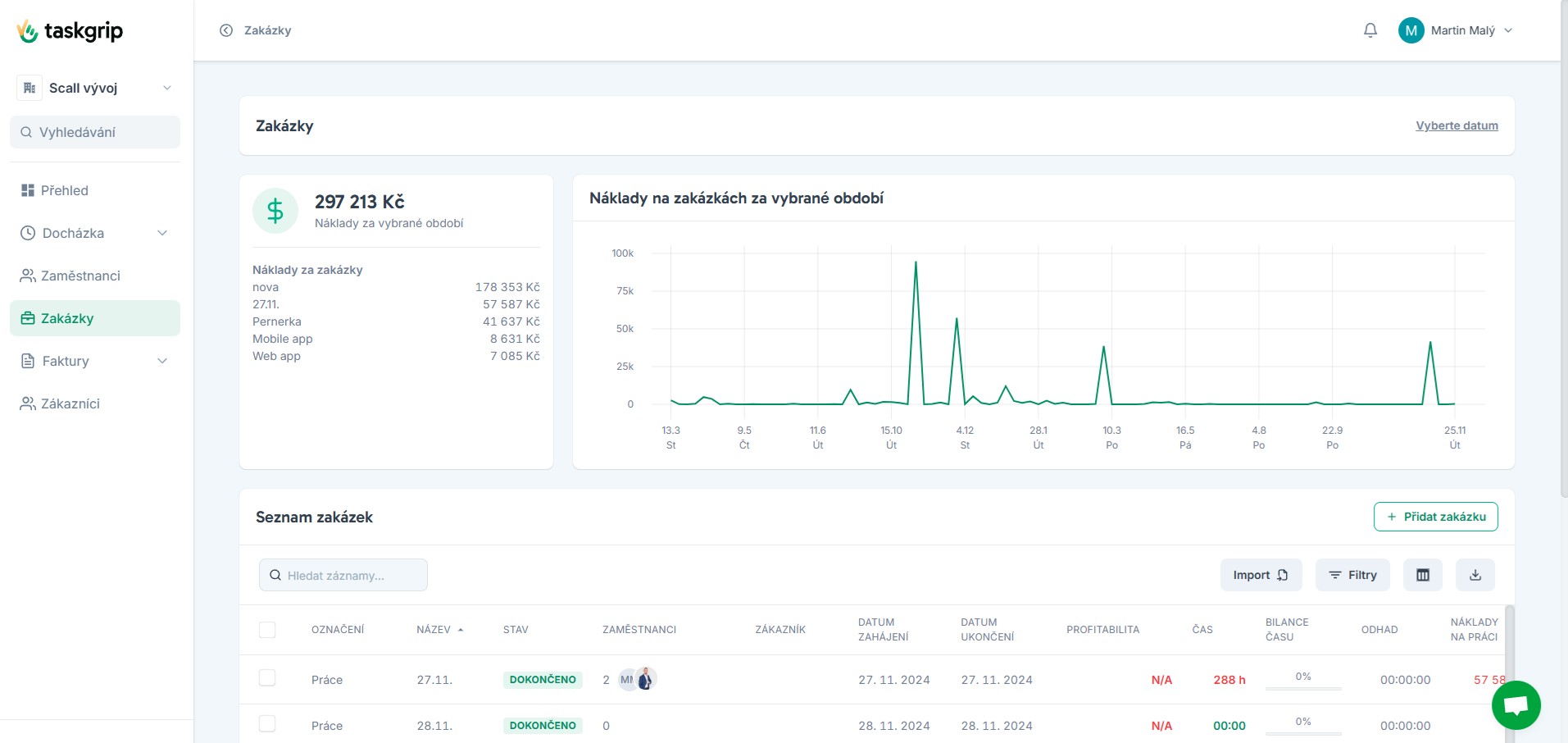Viewport: 1568px width, 743px height.
Task: Click the Zákazník column header
Action: click(780, 630)
